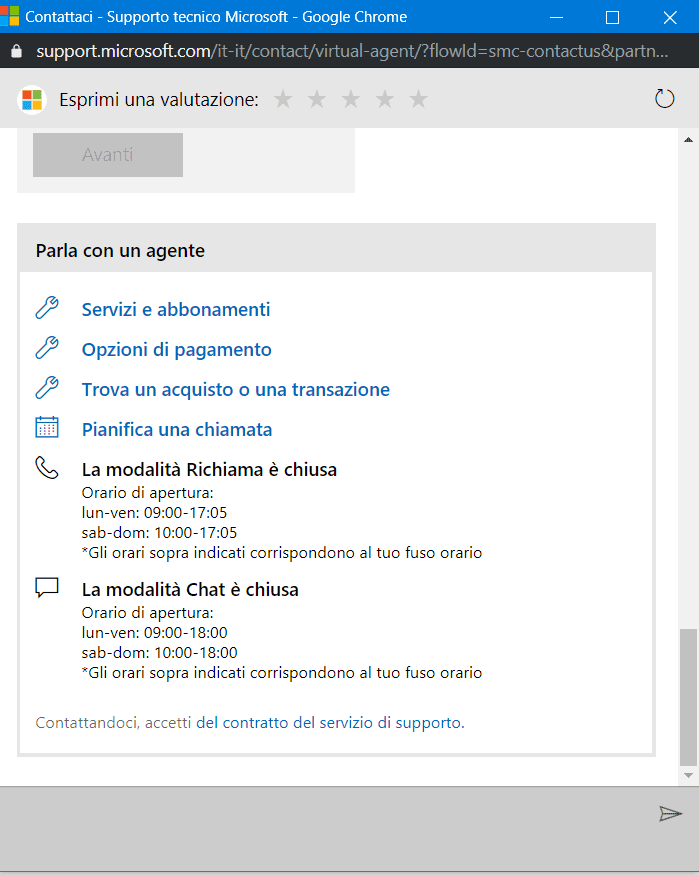Image resolution: width=699 pixels, height=875 pixels.
Task: Click the calendar icon for Pianifica una chiamata
Action: coord(47,428)
